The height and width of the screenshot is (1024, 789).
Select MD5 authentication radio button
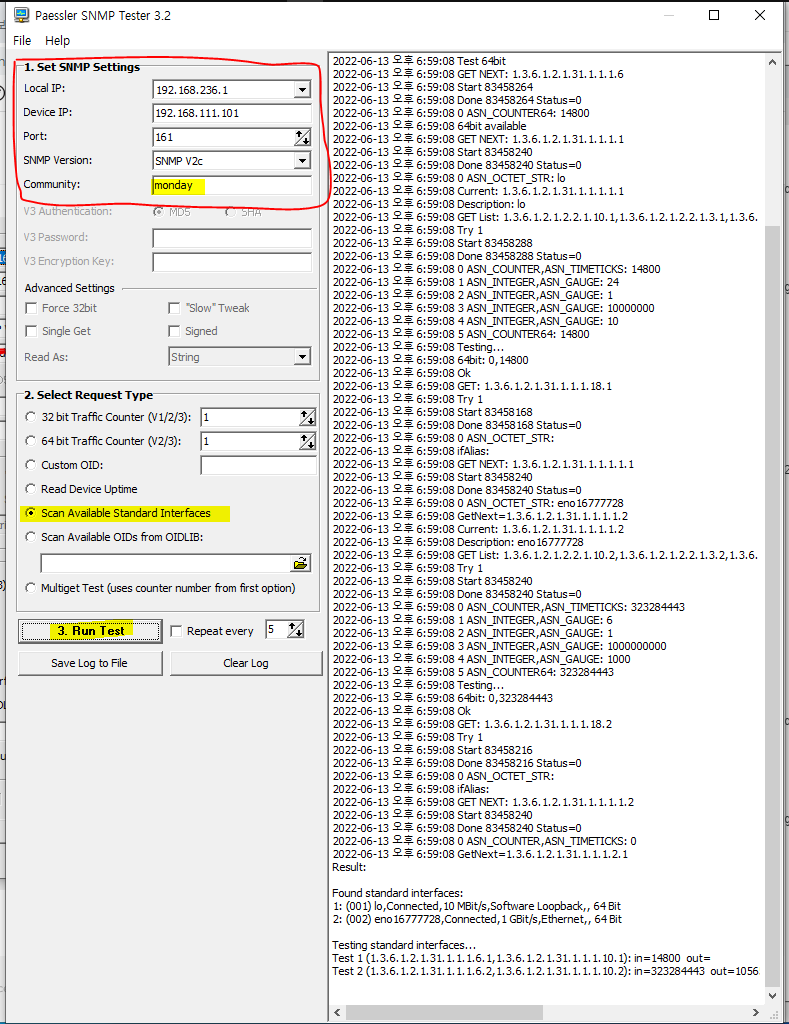[x=158, y=212]
